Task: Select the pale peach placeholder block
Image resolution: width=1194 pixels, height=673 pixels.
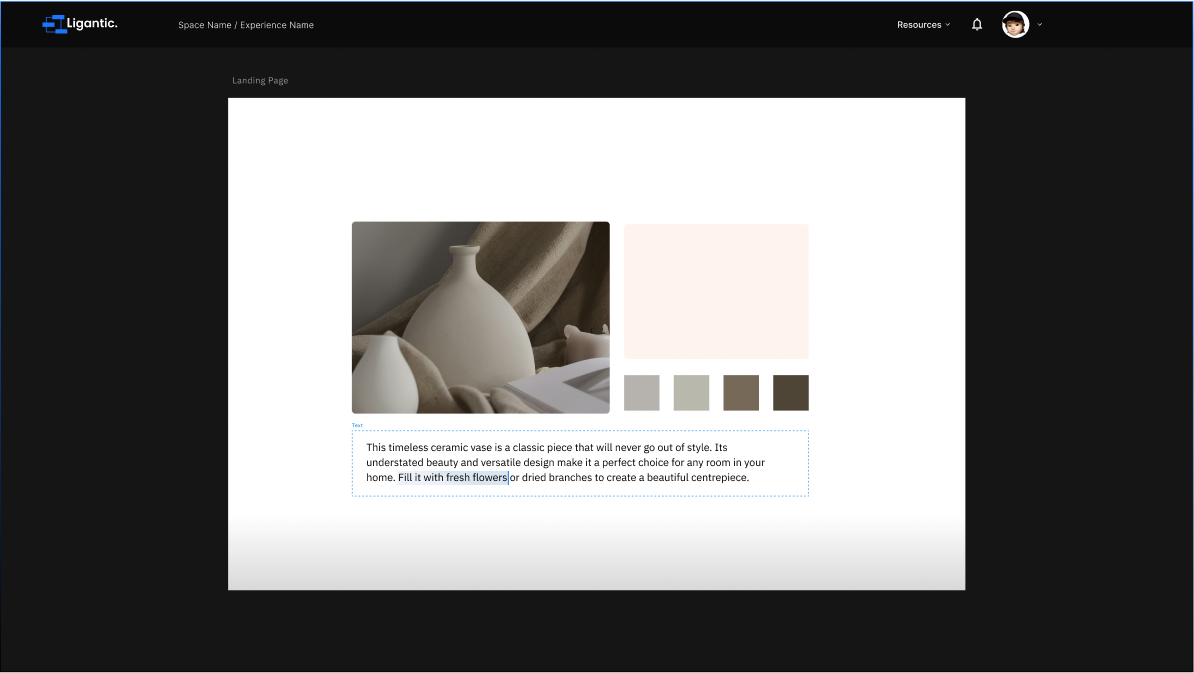Action: pyautogui.click(x=716, y=291)
